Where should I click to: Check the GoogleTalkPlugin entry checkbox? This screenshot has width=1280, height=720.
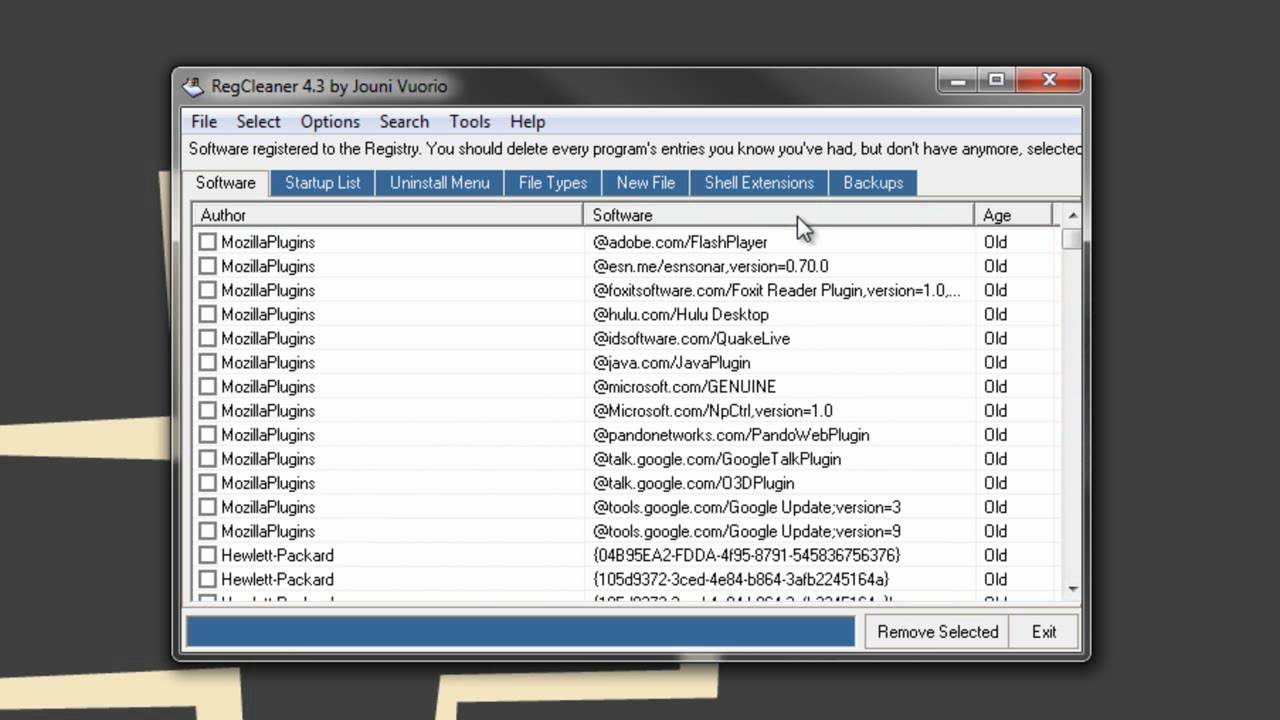click(207, 459)
